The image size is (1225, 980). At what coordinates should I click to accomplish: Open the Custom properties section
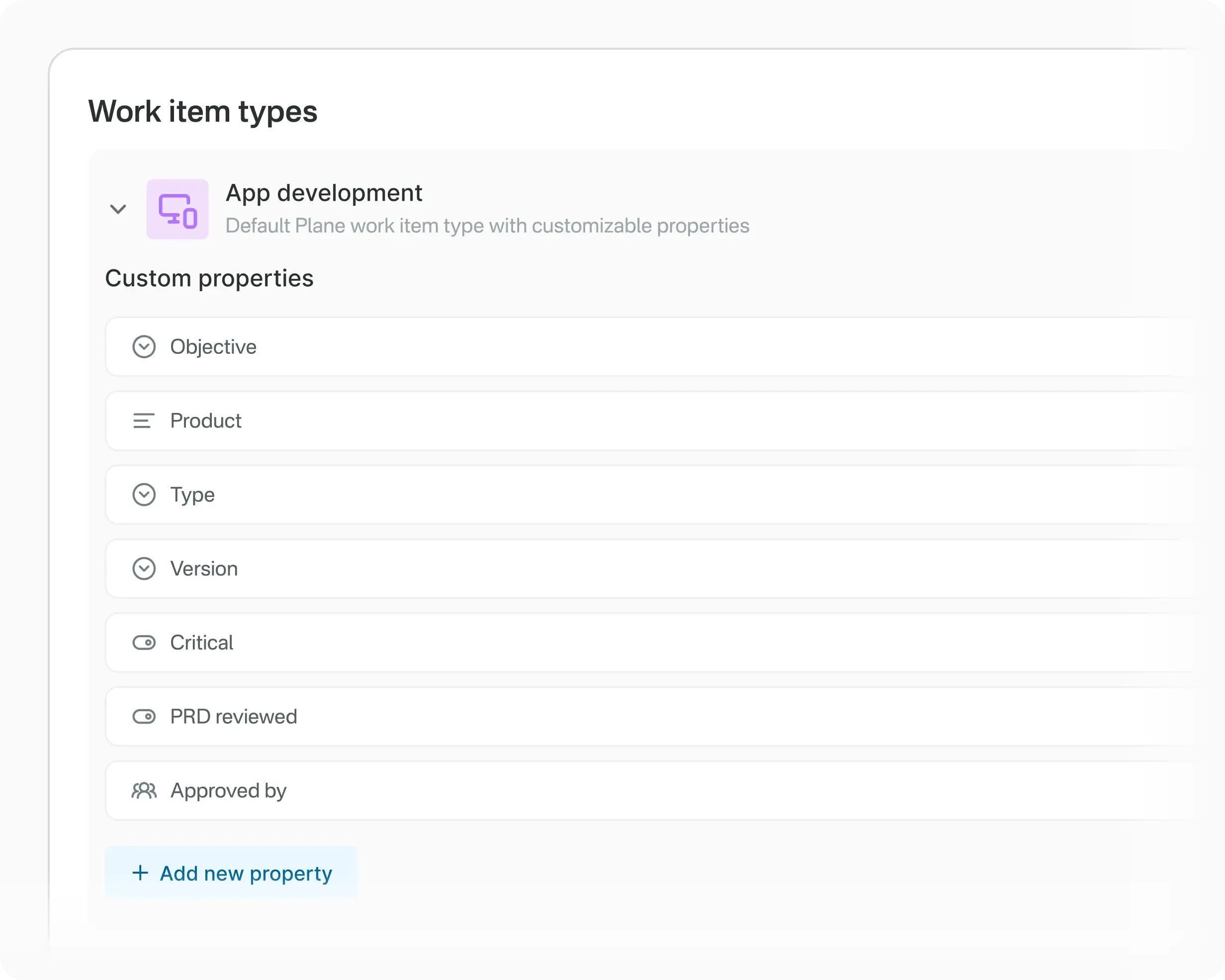(x=209, y=278)
